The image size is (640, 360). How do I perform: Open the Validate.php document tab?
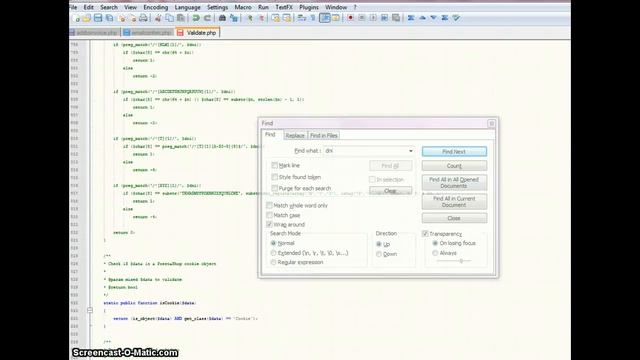click(198, 33)
